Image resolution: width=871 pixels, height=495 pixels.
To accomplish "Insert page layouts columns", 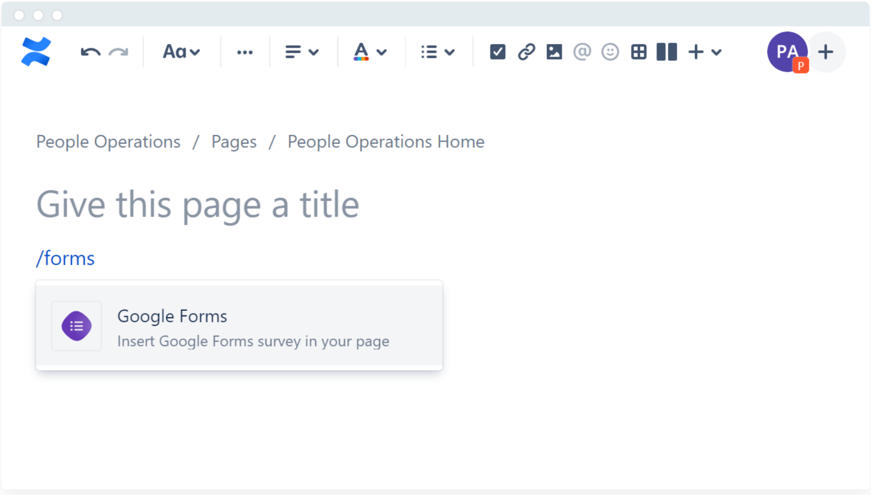I will 667,52.
